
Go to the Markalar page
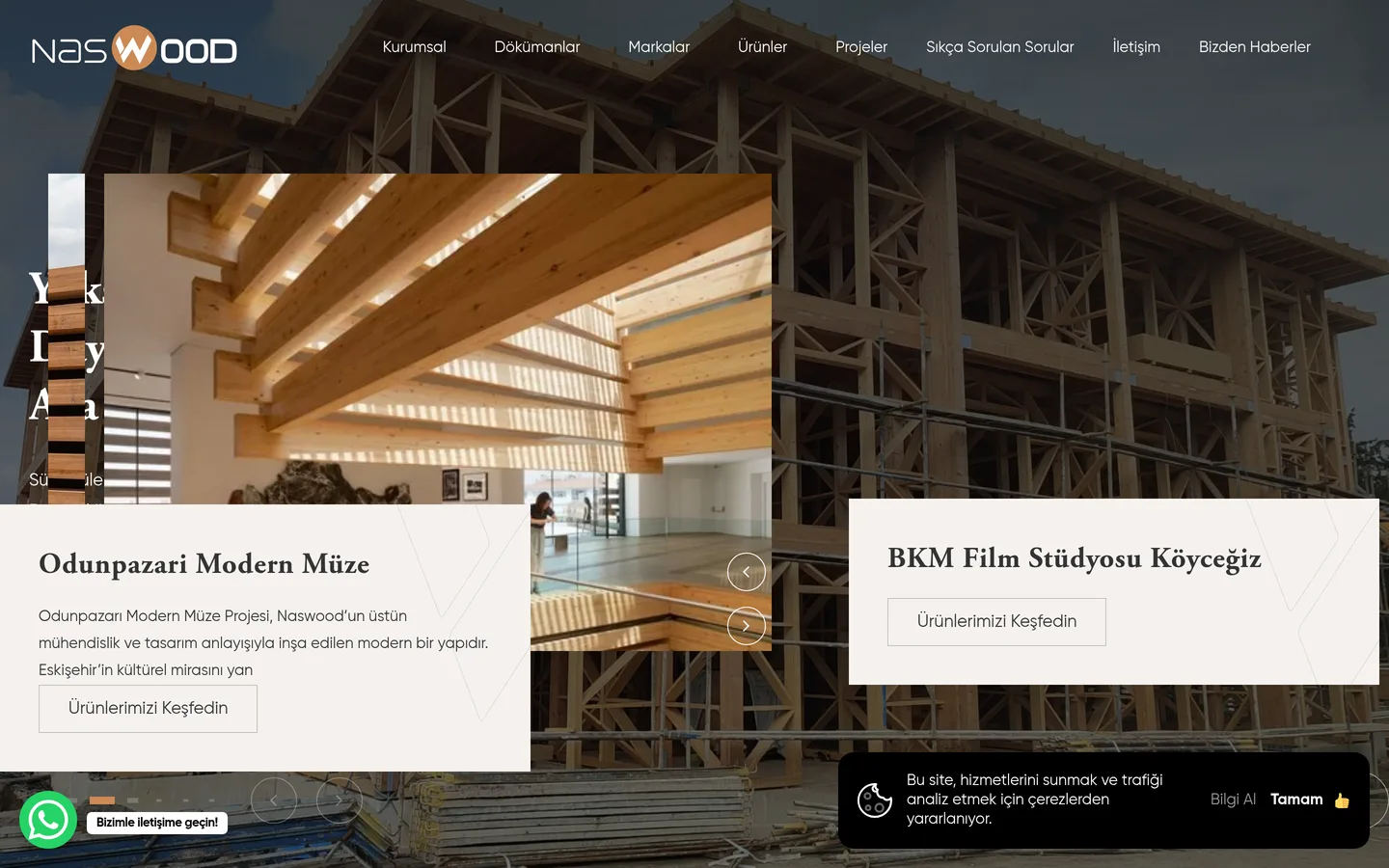click(659, 46)
